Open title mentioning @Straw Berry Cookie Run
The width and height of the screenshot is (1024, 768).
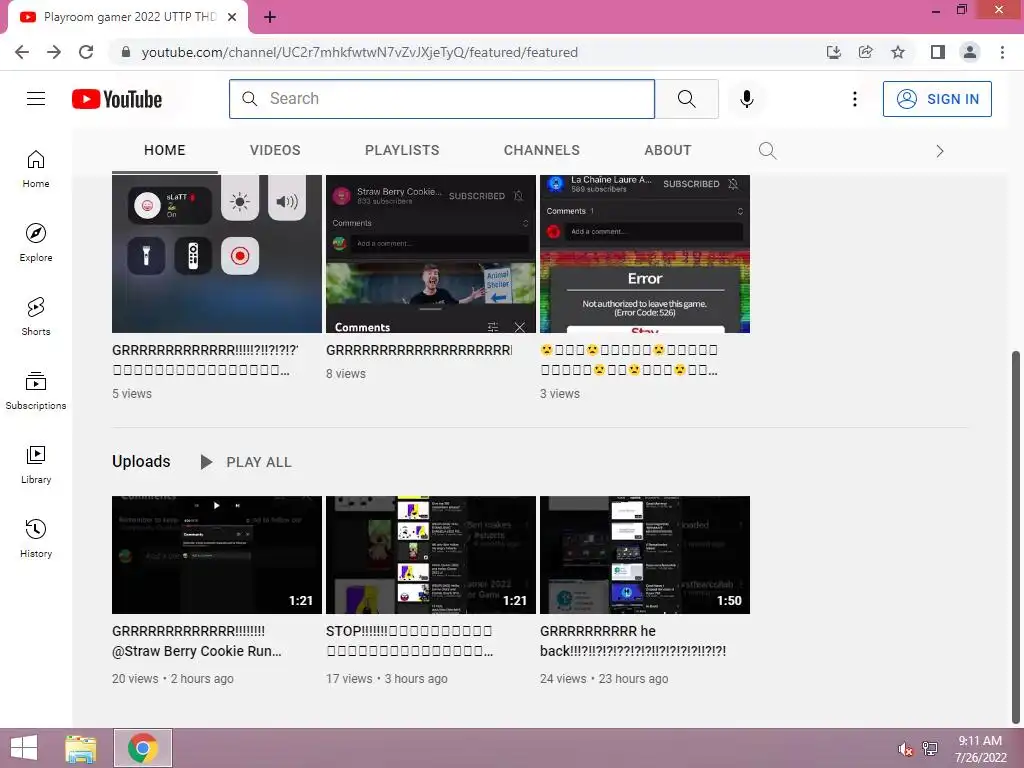(197, 641)
